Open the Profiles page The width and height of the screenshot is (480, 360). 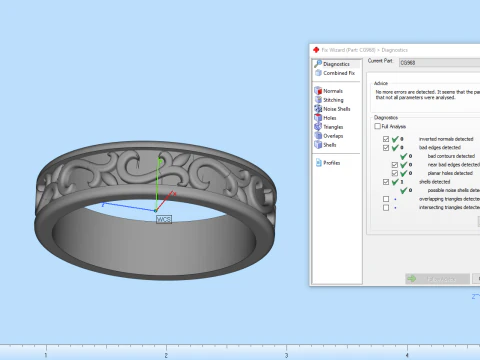(x=328, y=163)
